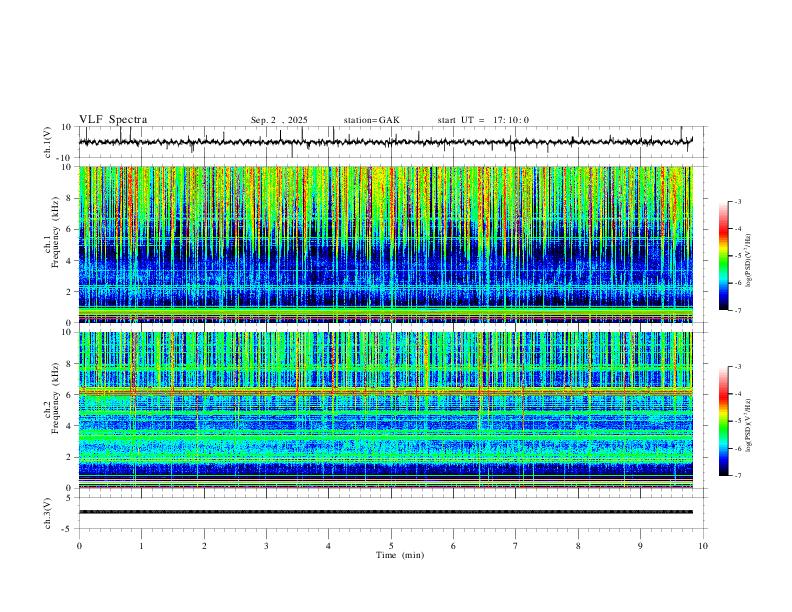Click the ch.1 color bar log(PSD) label
This screenshot has height=612, width=792.
pyautogui.click(x=749, y=260)
